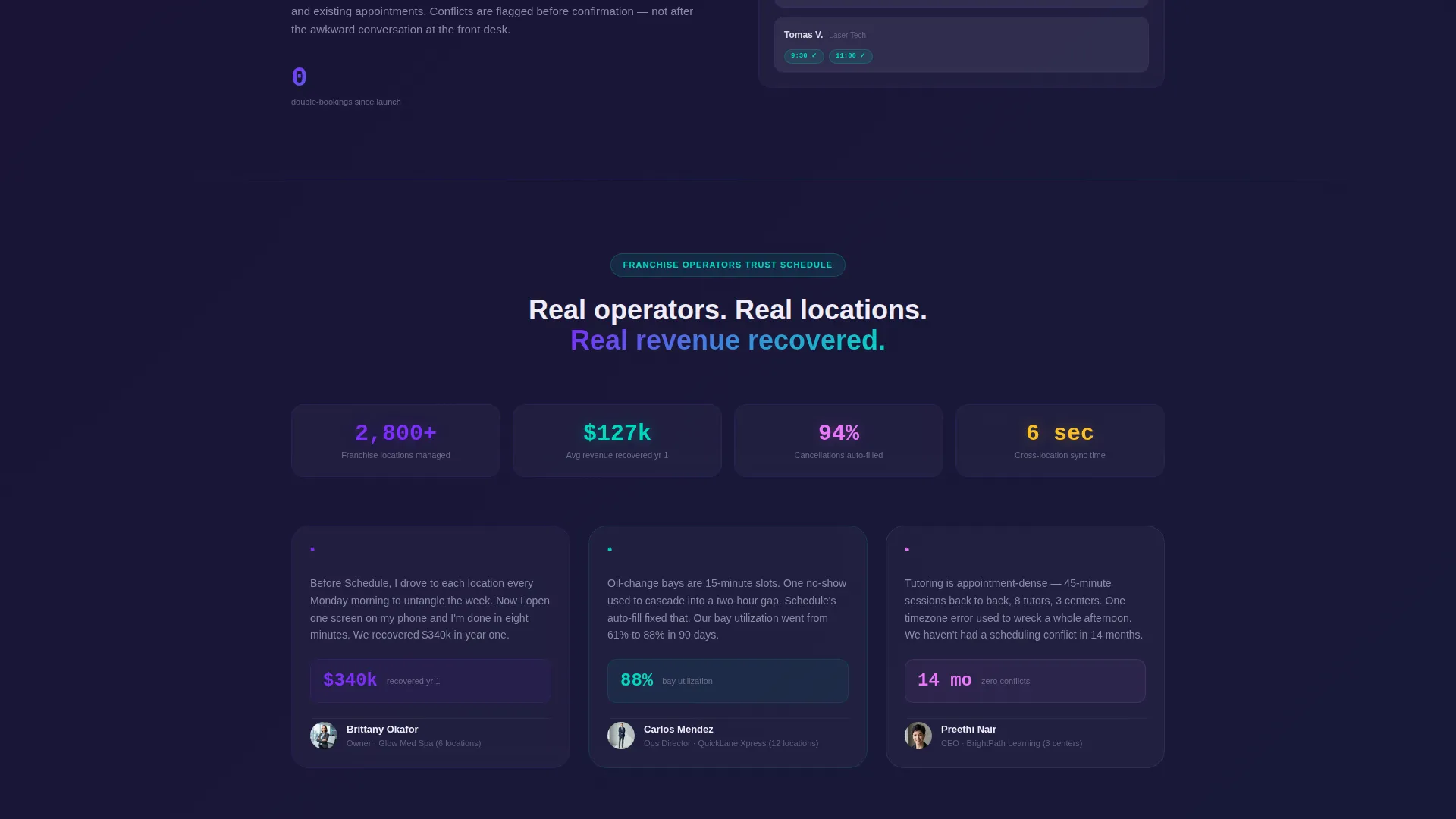
Task: Click 'CEO · BrightPath Learning (3 centers)'
Action: [1012, 743]
